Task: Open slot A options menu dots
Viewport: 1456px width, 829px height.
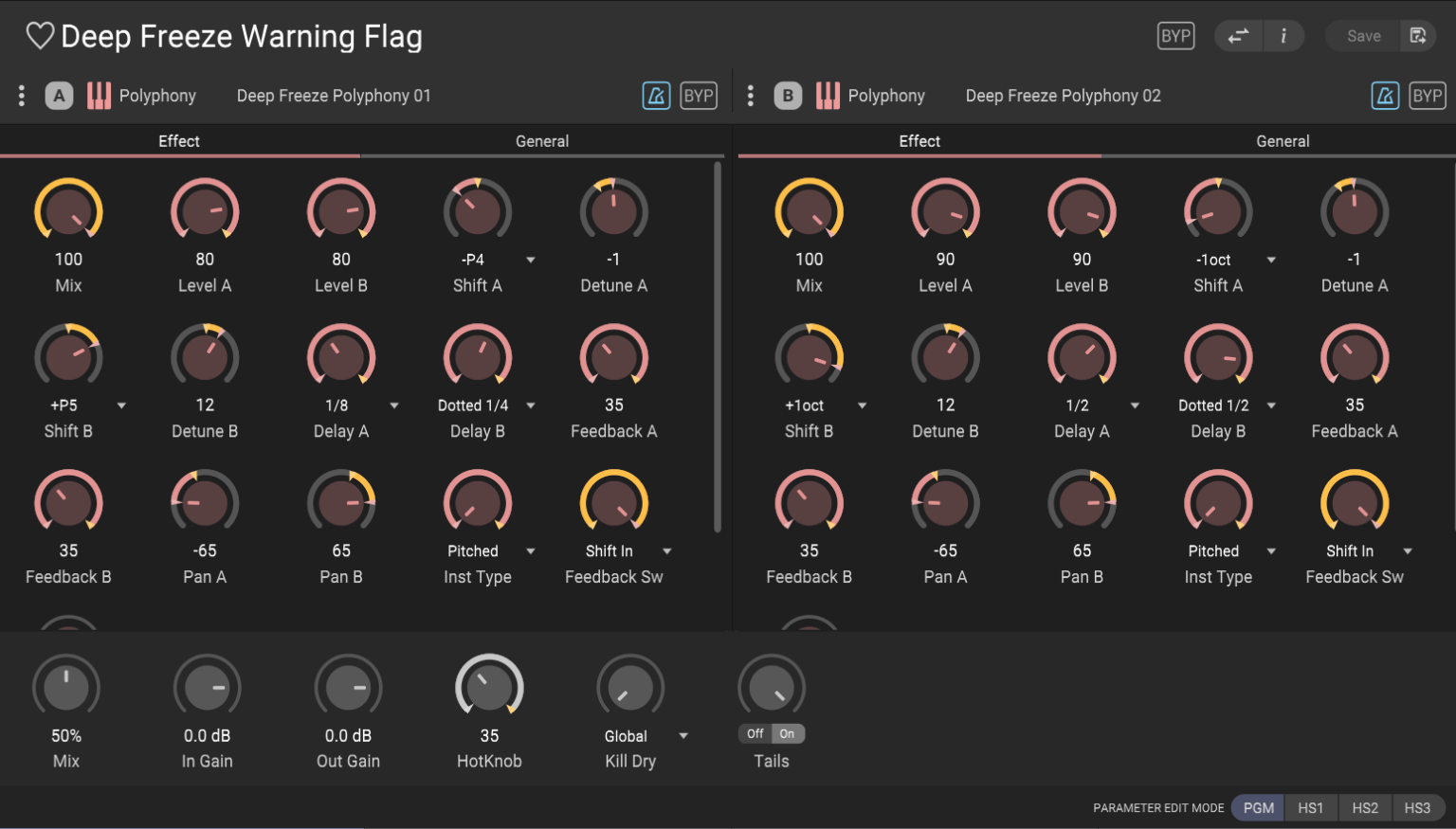Action: (22, 96)
